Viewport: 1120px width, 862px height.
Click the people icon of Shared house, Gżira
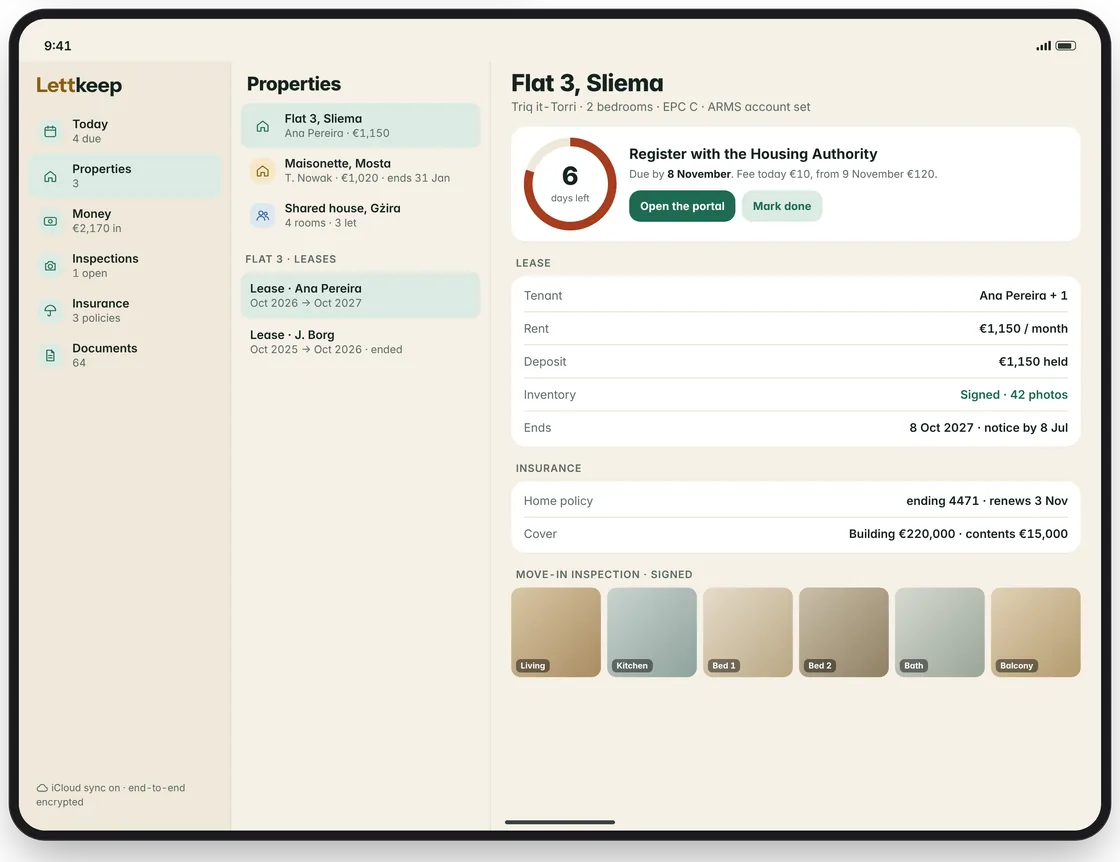[263, 215]
